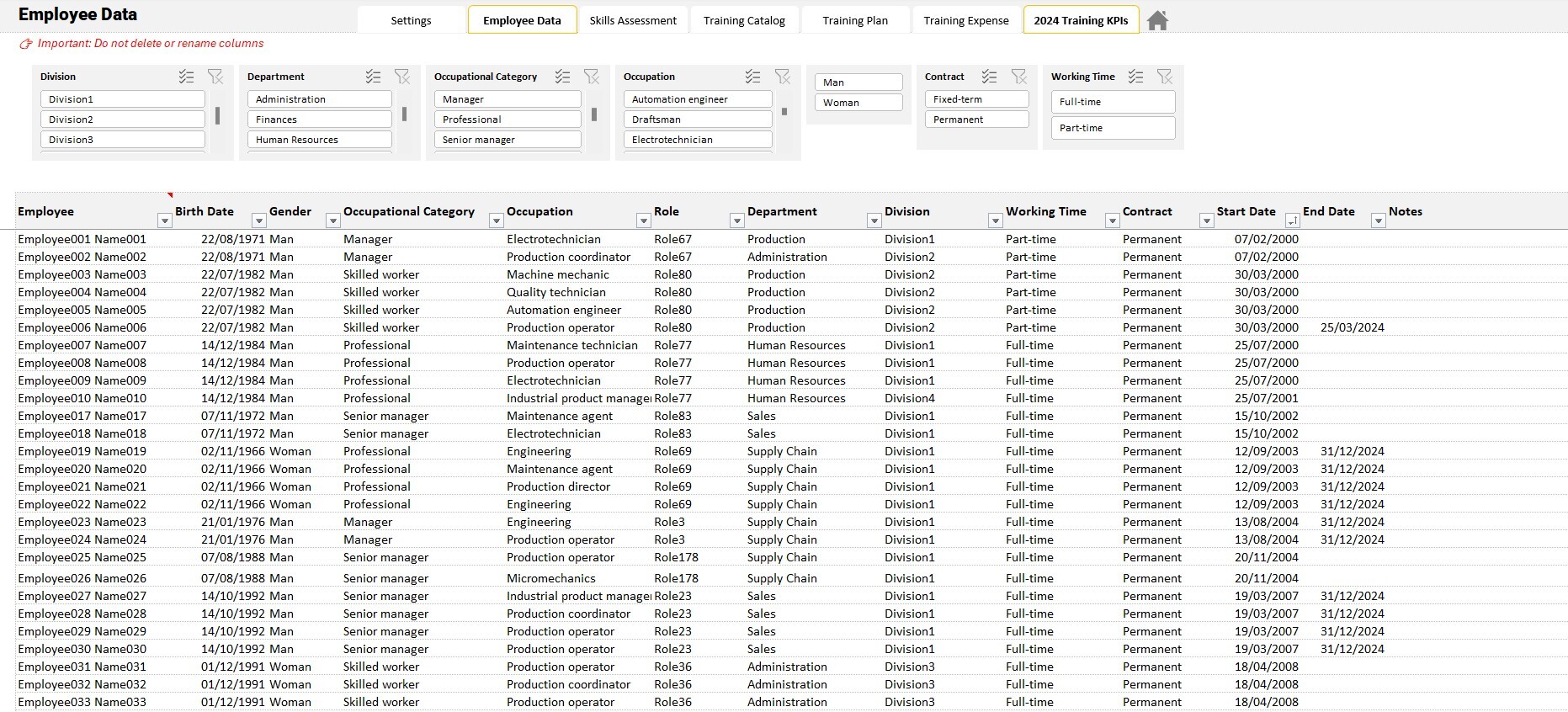Filter by Full-time working time
This screenshot has width=1568, height=712.
click(x=1113, y=102)
